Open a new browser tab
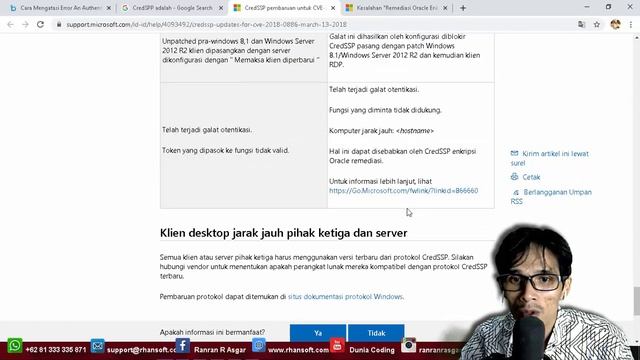Image resolution: width=640 pixels, height=360 pixels. tap(463, 8)
